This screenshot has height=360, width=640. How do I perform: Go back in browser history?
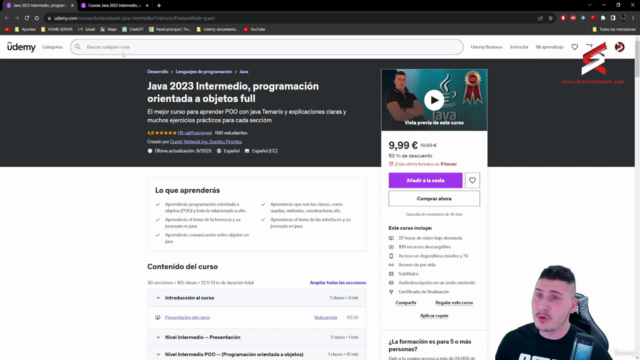[7, 18]
